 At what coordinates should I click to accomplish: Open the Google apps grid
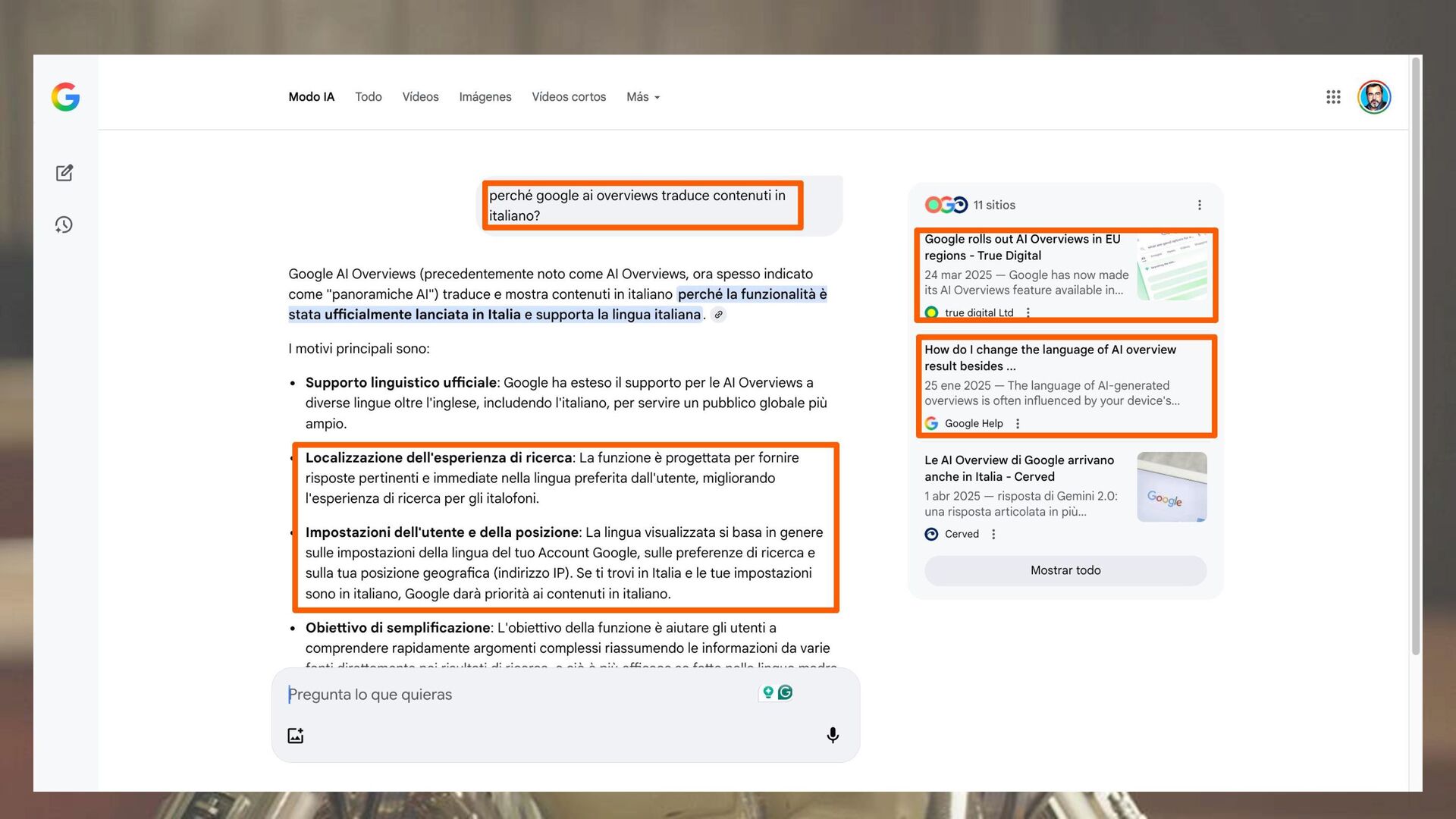click(1333, 97)
